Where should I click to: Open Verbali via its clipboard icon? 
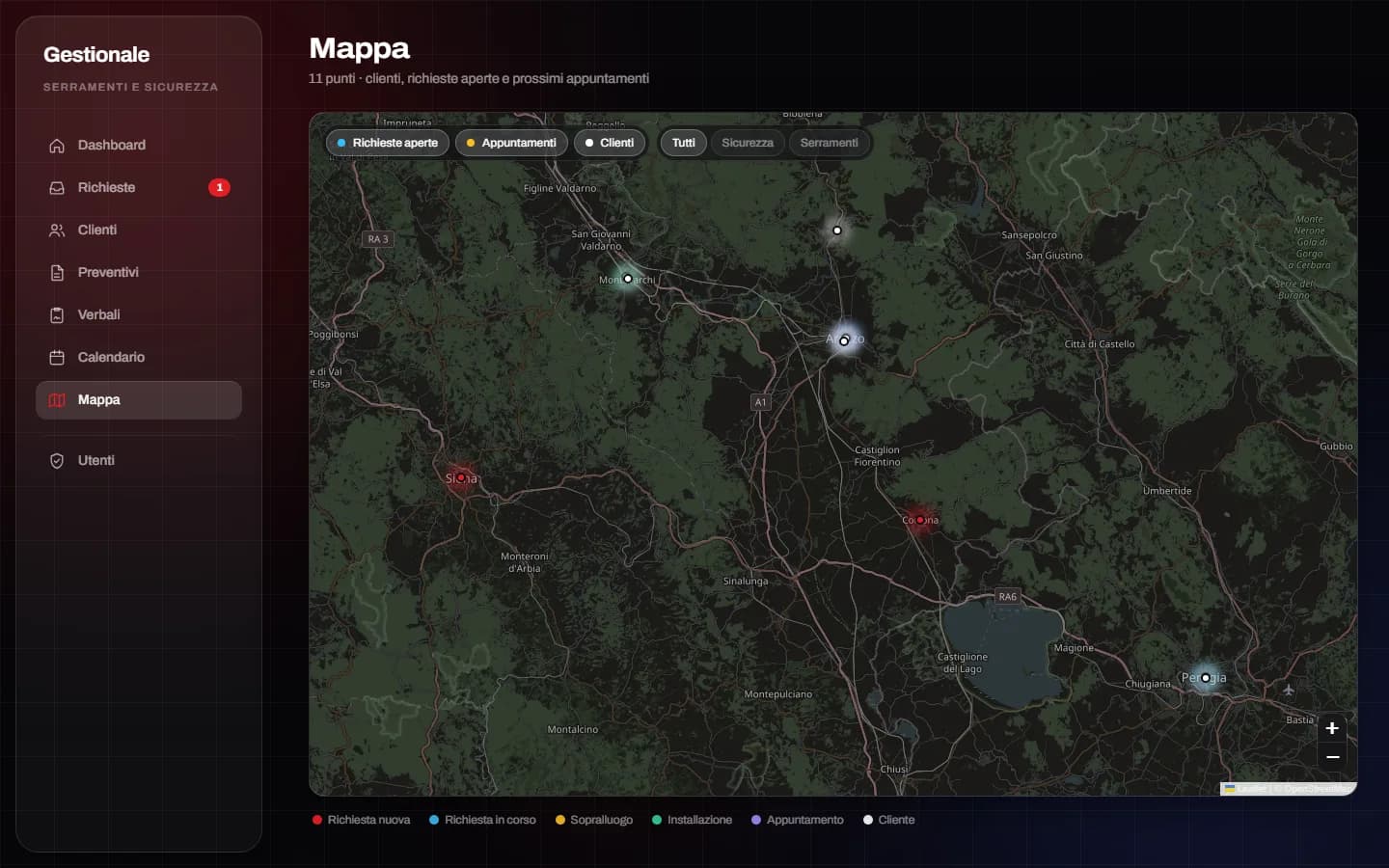point(57,315)
